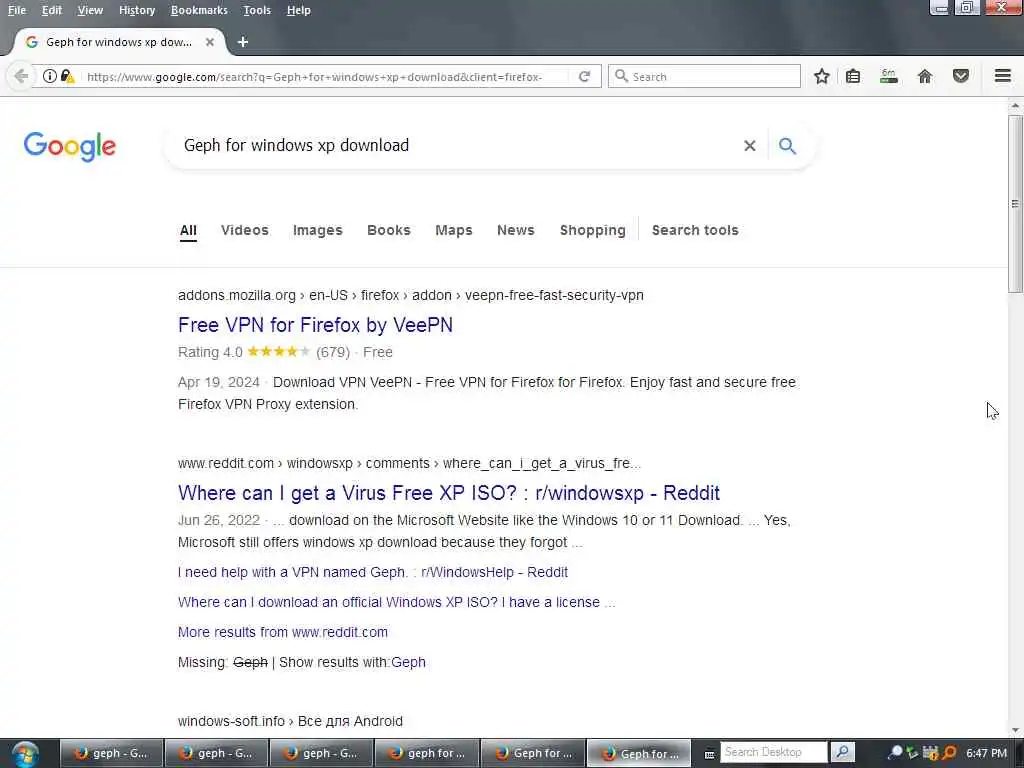Open the File menu
Viewport: 1024px width, 768px height.
click(x=17, y=10)
